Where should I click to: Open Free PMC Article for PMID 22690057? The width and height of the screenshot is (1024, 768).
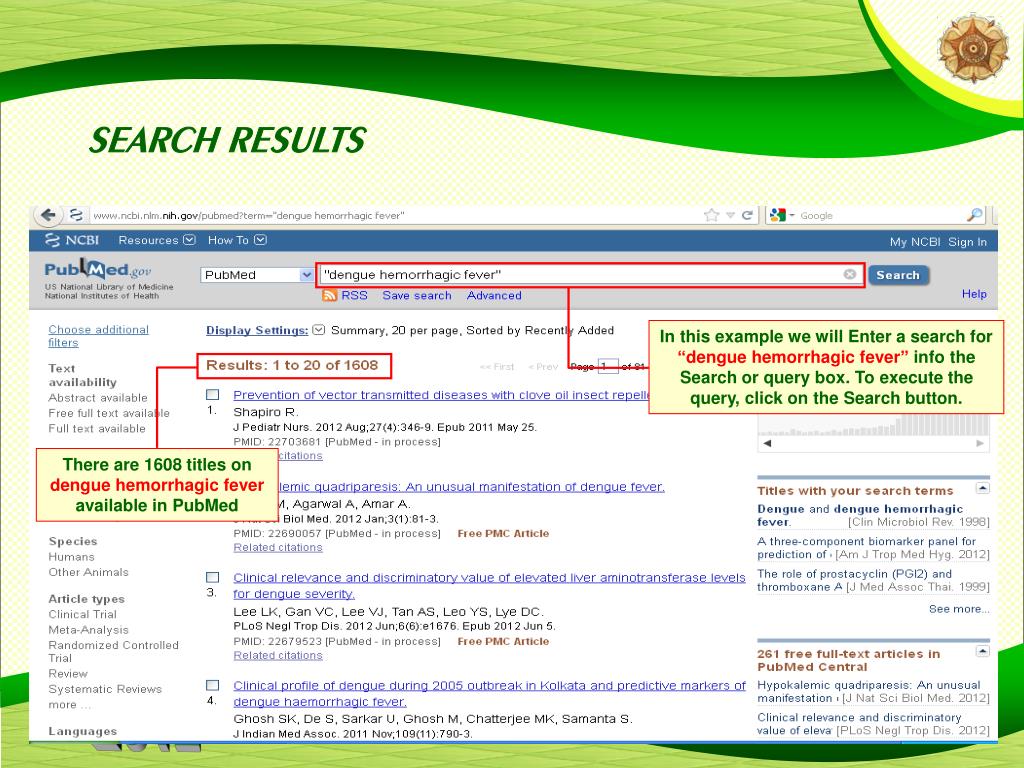[x=503, y=534]
